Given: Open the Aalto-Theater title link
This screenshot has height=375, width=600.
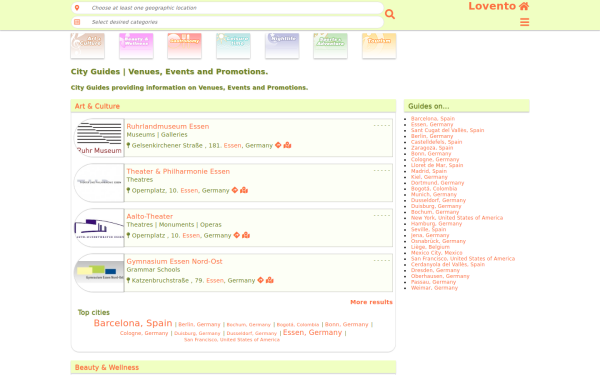Looking at the screenshot, I should (x=150, y=216).
